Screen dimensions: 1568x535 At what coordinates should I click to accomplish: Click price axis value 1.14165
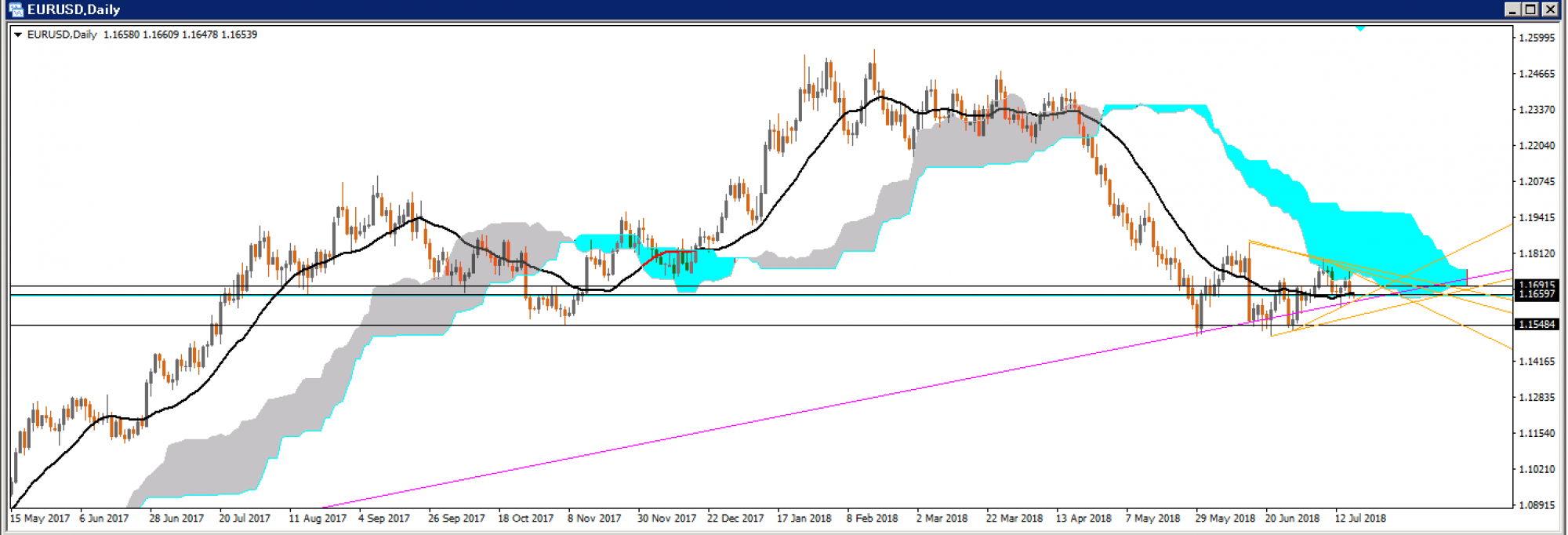click(1537, 361)
